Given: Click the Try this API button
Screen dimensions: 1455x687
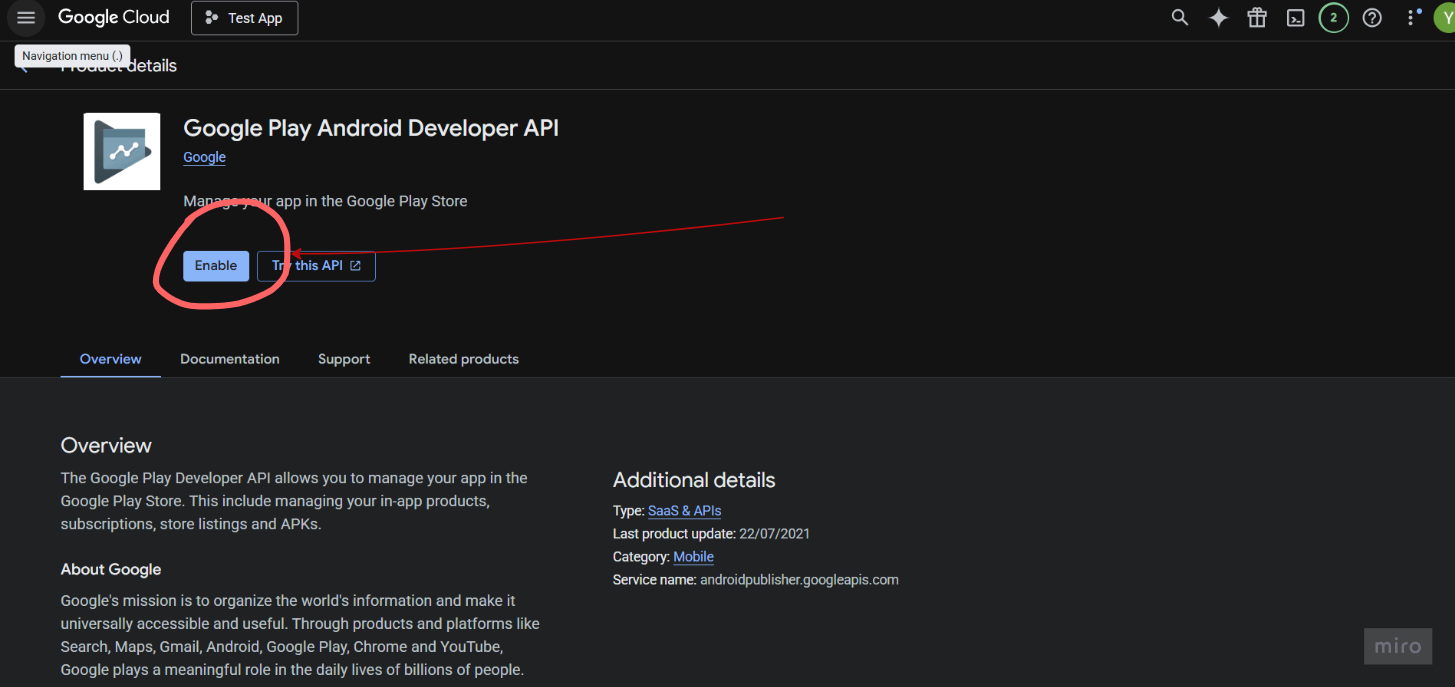Looking at the screenshot, I should pyautogui.click(x=316, y=266).
